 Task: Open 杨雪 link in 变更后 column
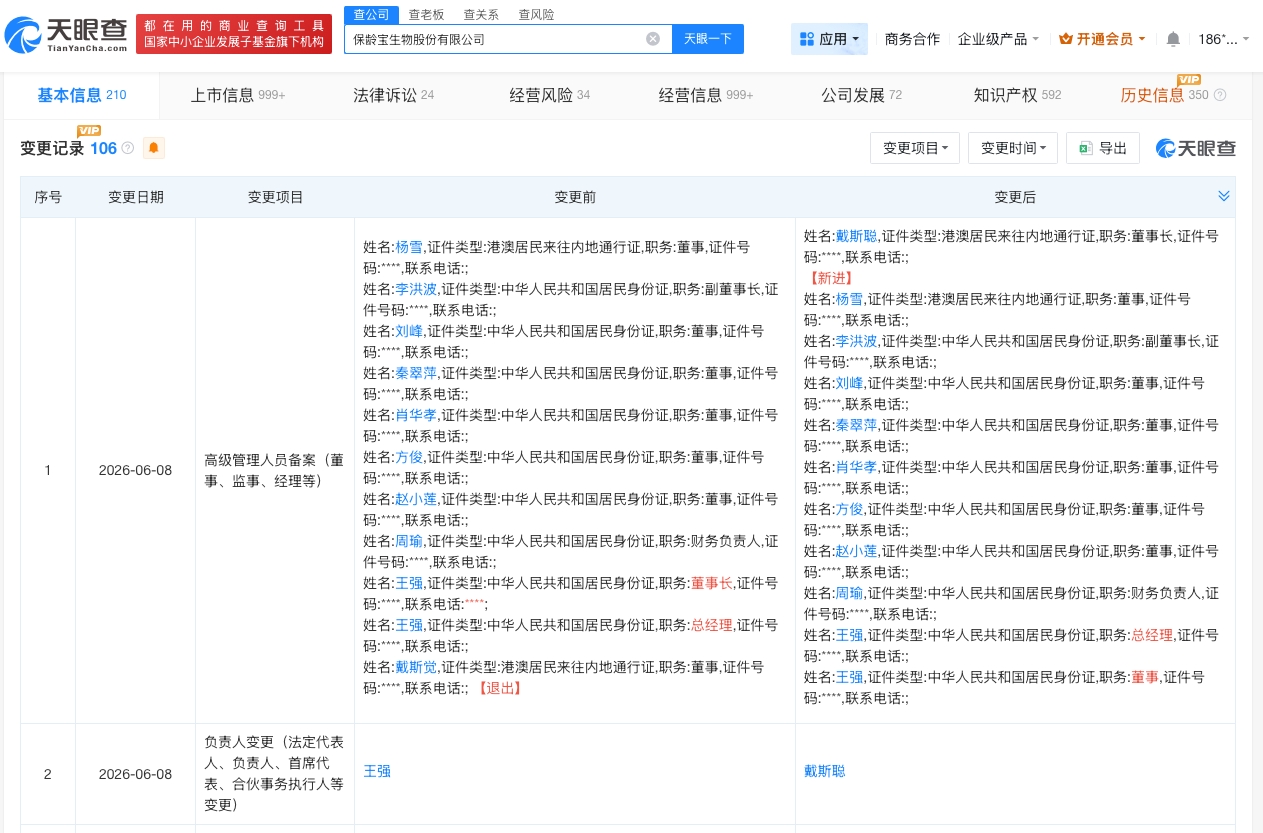tap(849, 299)
